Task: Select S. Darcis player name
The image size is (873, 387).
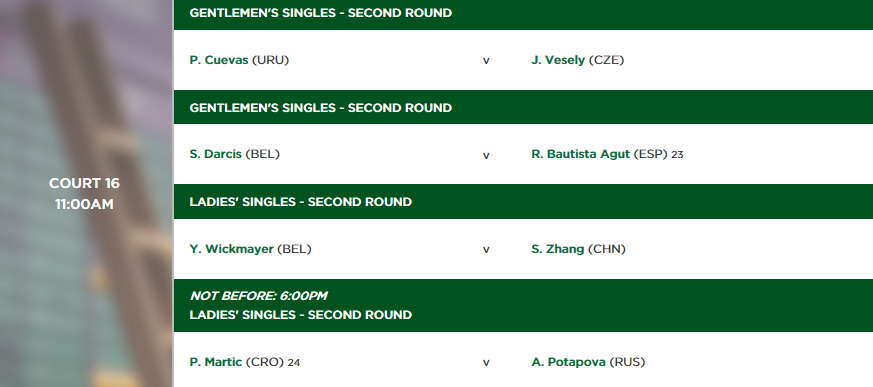Action: [x=215, y=154]
